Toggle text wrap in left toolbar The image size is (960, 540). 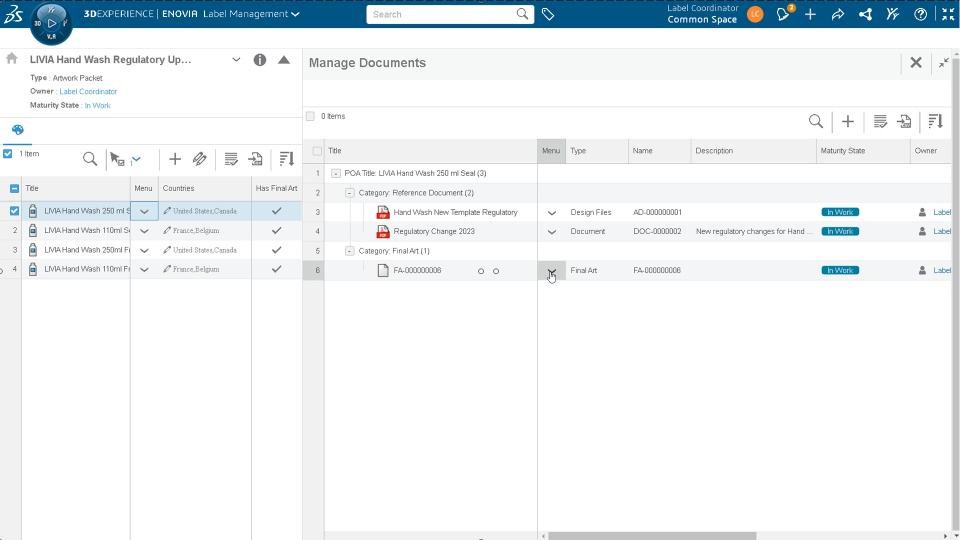pos(231,159)
